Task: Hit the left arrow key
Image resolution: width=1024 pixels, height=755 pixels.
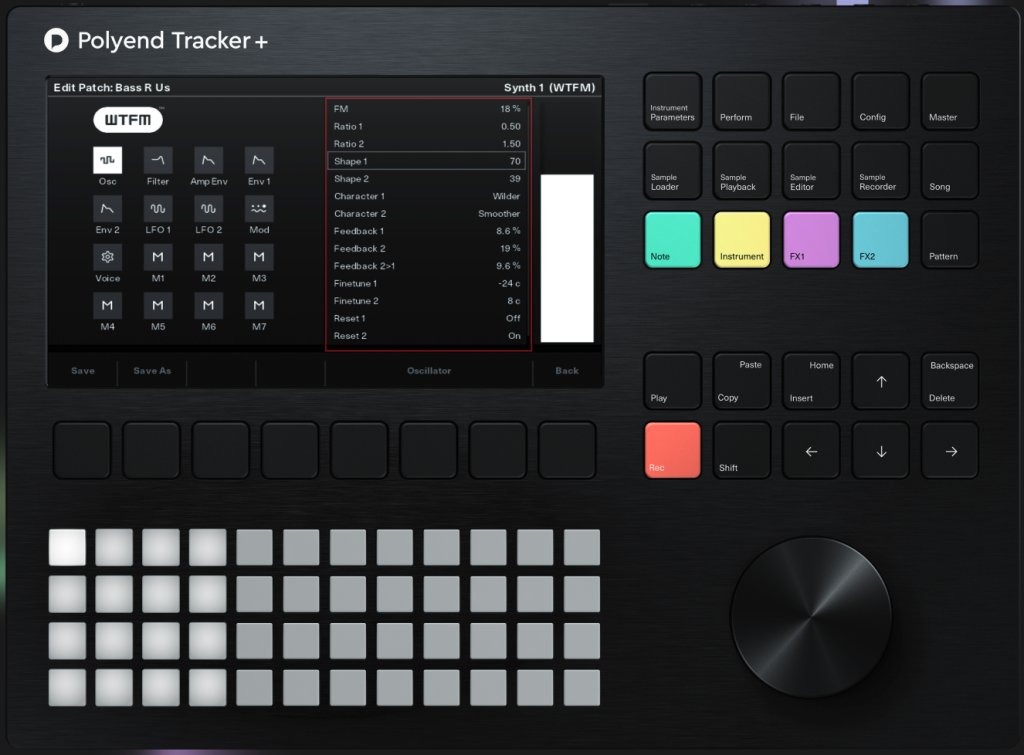Action: pyautogui.click(x=811, y=451)
